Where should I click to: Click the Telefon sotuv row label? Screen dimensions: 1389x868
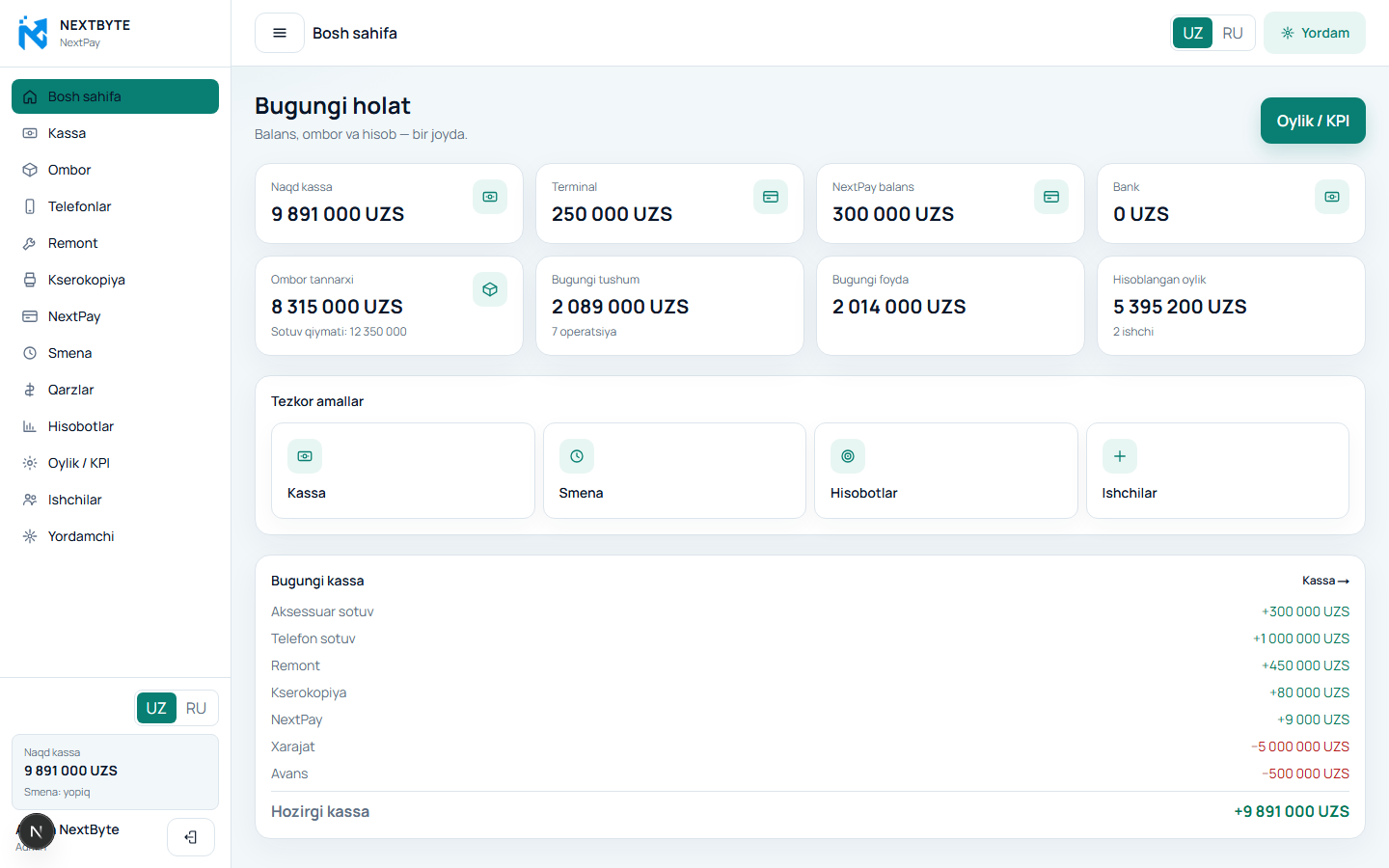click(313, 638)
